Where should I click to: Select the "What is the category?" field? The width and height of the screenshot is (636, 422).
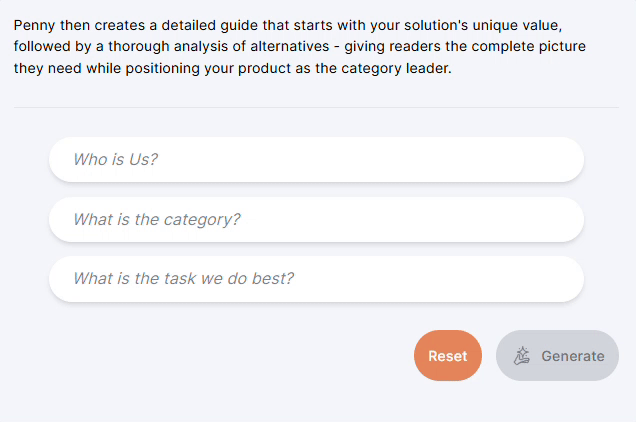[x=316, y=220]
